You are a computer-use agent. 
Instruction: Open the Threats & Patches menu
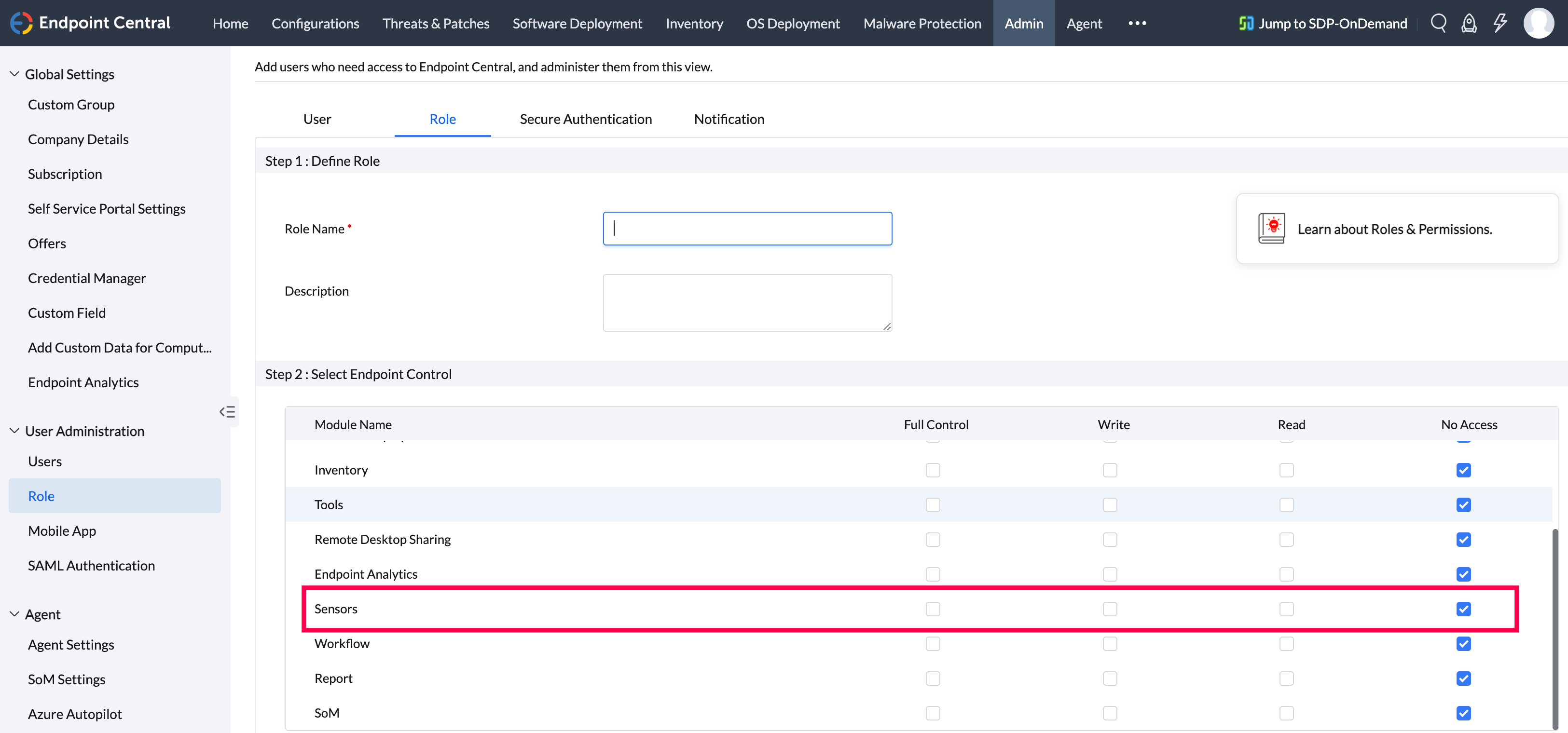pos(435,23)
